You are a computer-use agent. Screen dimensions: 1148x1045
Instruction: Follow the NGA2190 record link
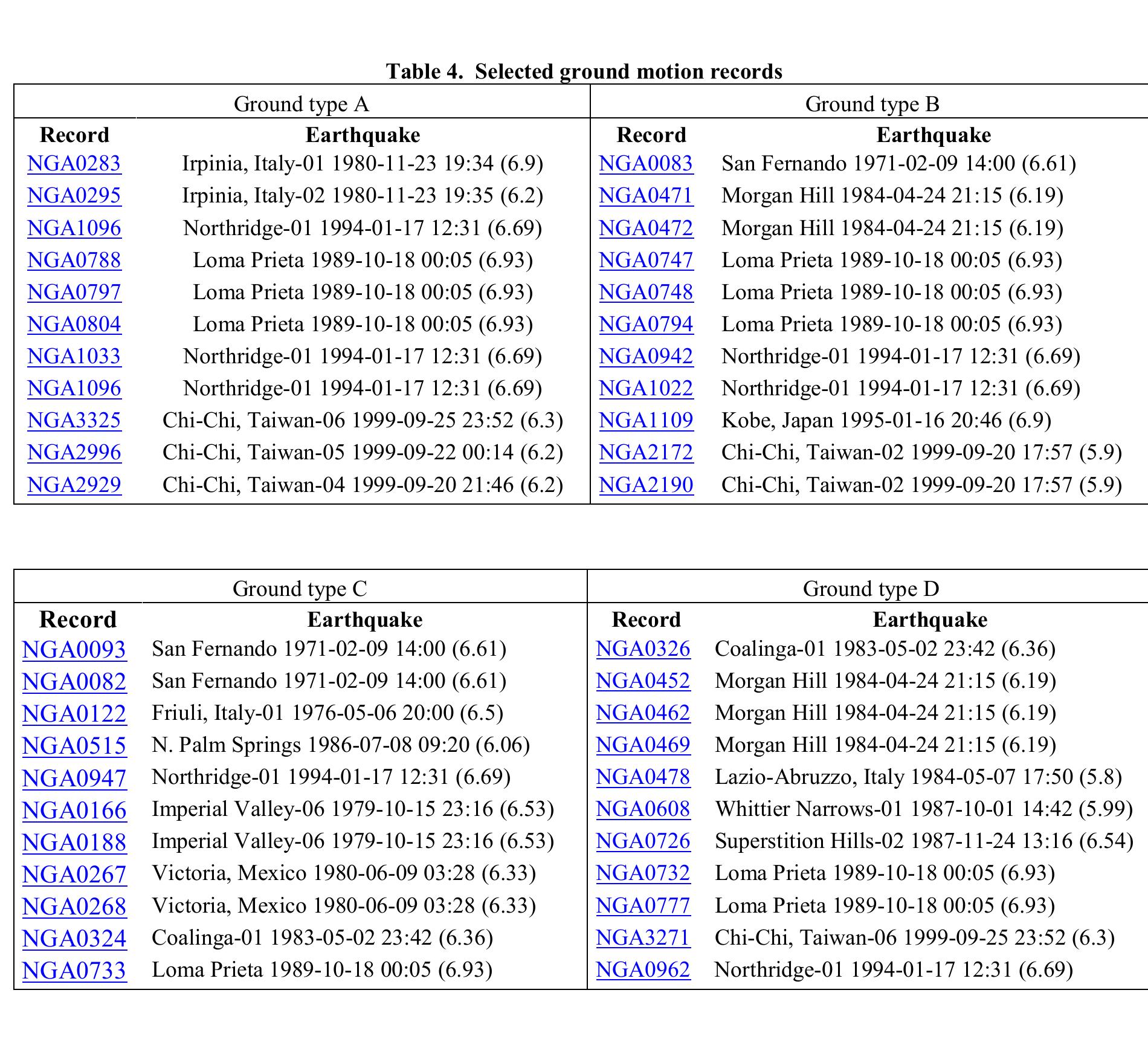point(646,485)
